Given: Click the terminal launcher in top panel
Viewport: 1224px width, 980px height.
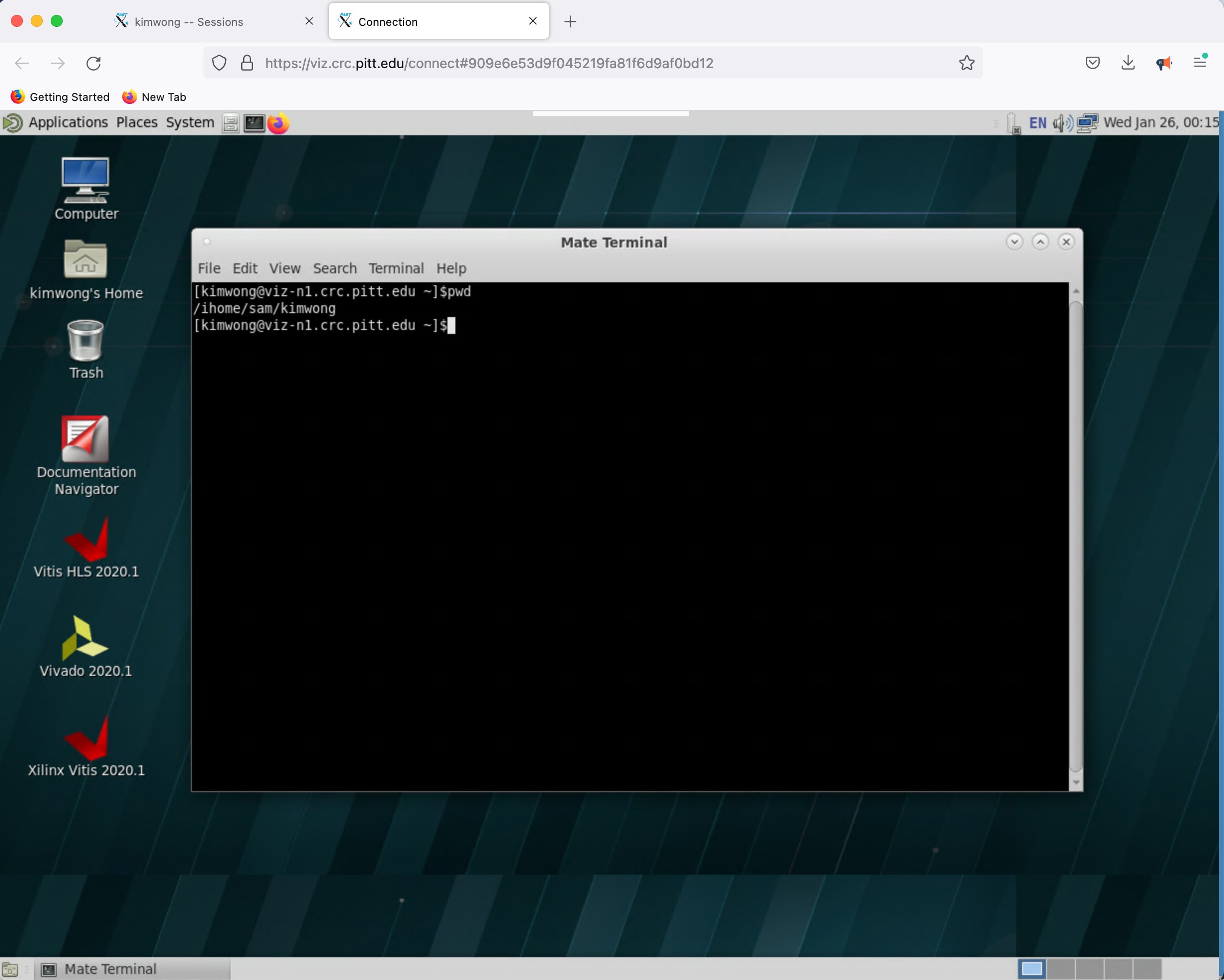Looking at the screenshot, I should click(254, 123).
